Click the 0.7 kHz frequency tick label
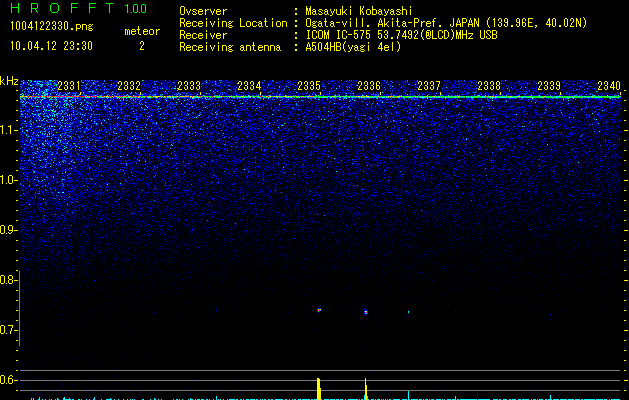629x400 pixels. pyautogui.click(x=7, y=330)
